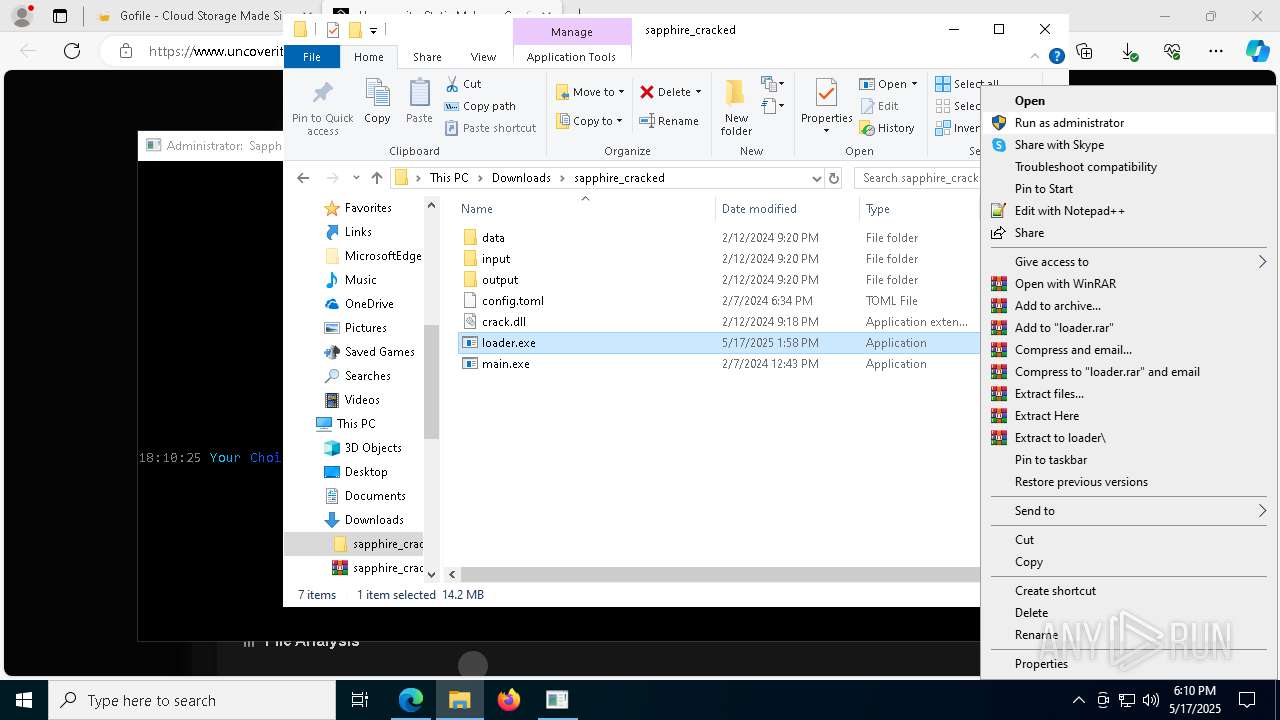Screen dimensions: 1280x720
Task: Click the Edit ribbon button
Action: (880, 106)
